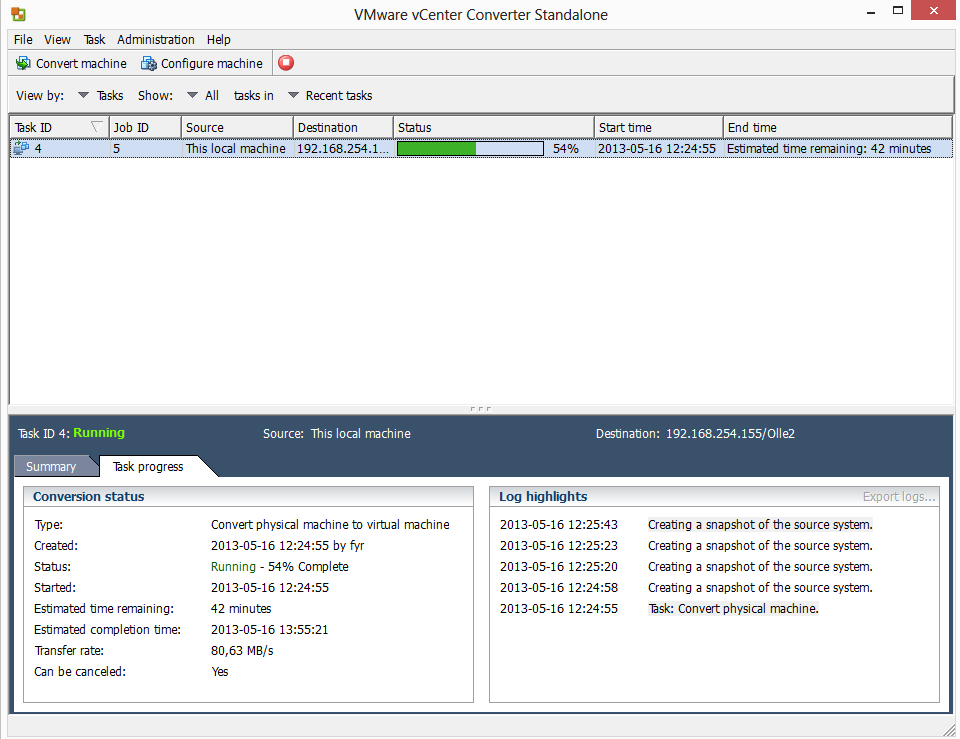Sort by End time column header
Image resolution: width=960 pixels, height=739 pixels.
tap(838, 127)
